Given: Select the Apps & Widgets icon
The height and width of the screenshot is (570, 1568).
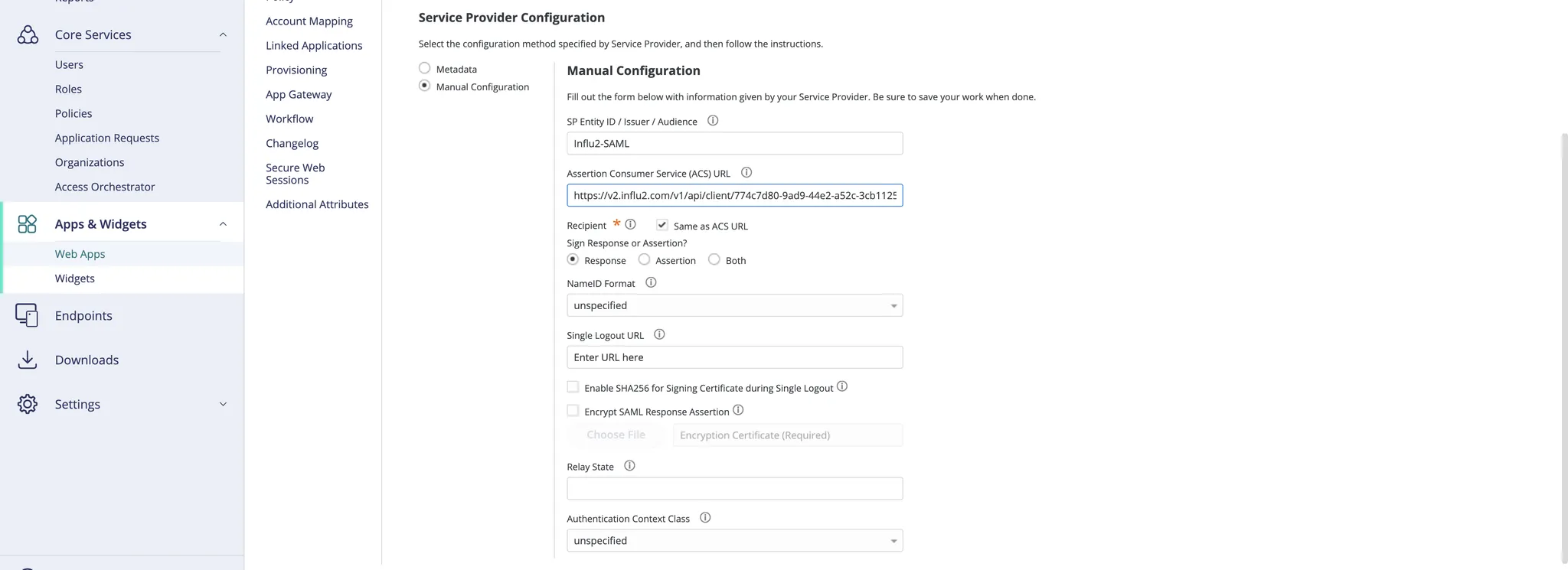Looking at the screenshot, I should coord(28,223).
